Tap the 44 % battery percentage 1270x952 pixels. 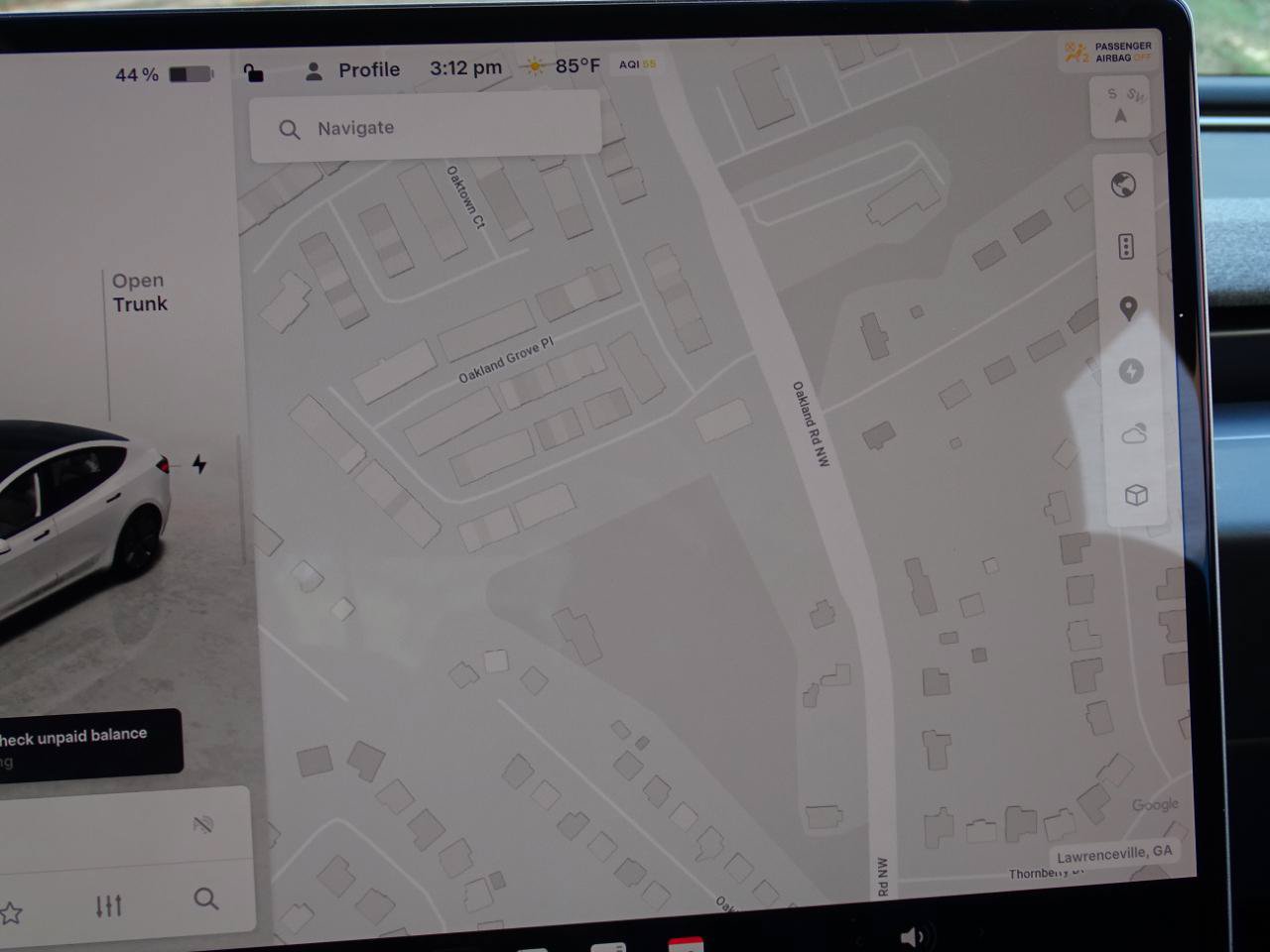coord(137,75)
